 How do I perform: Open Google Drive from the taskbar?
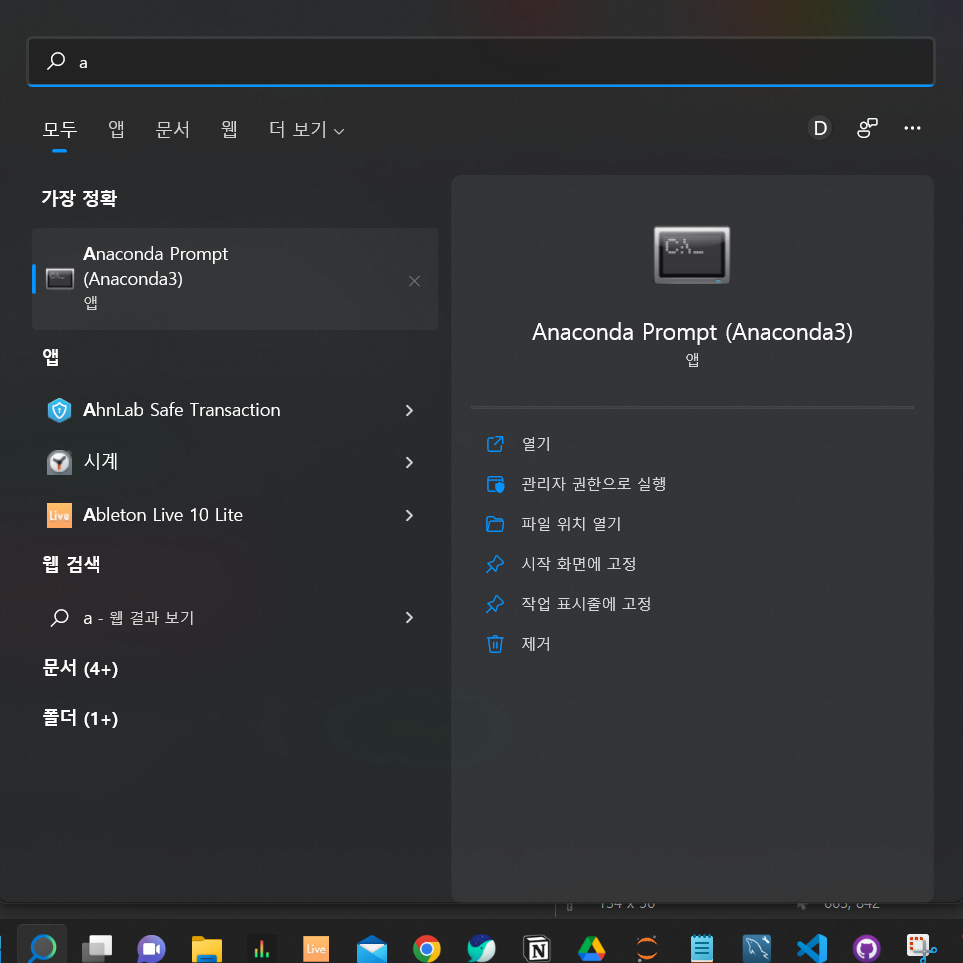coord(591,949)
